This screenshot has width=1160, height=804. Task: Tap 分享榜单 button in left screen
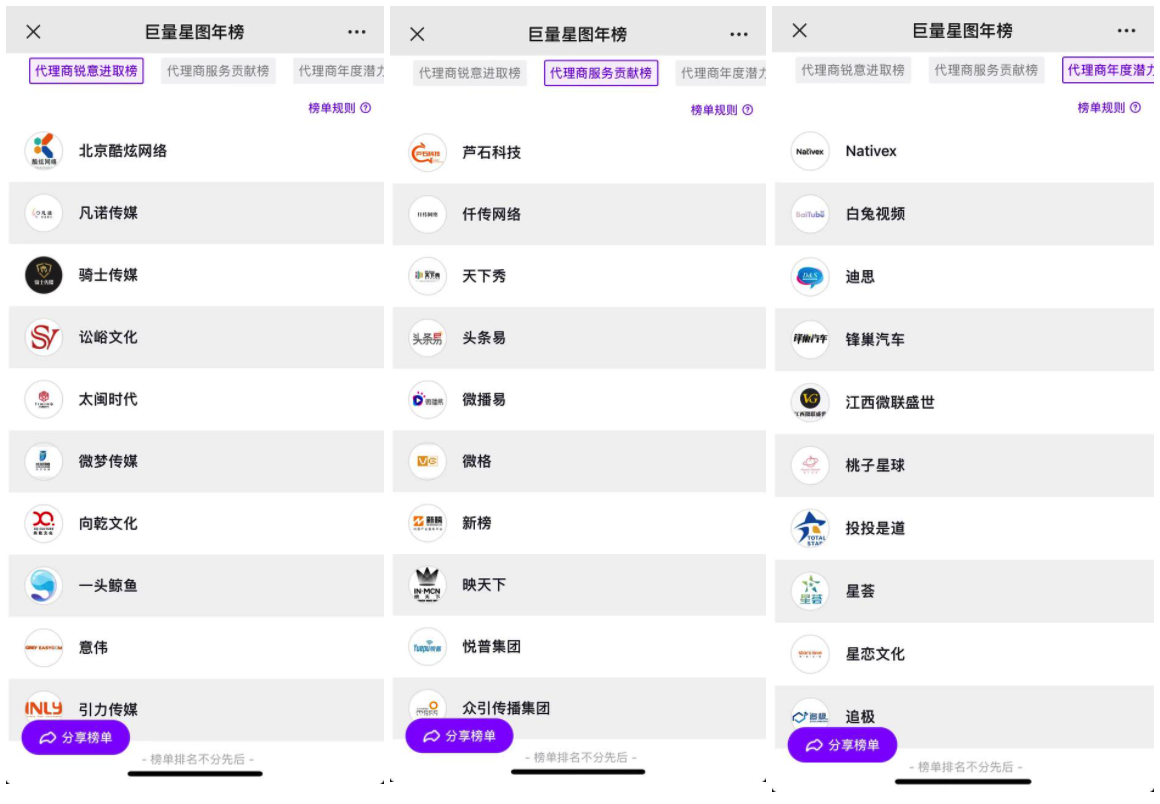[76, 737]
